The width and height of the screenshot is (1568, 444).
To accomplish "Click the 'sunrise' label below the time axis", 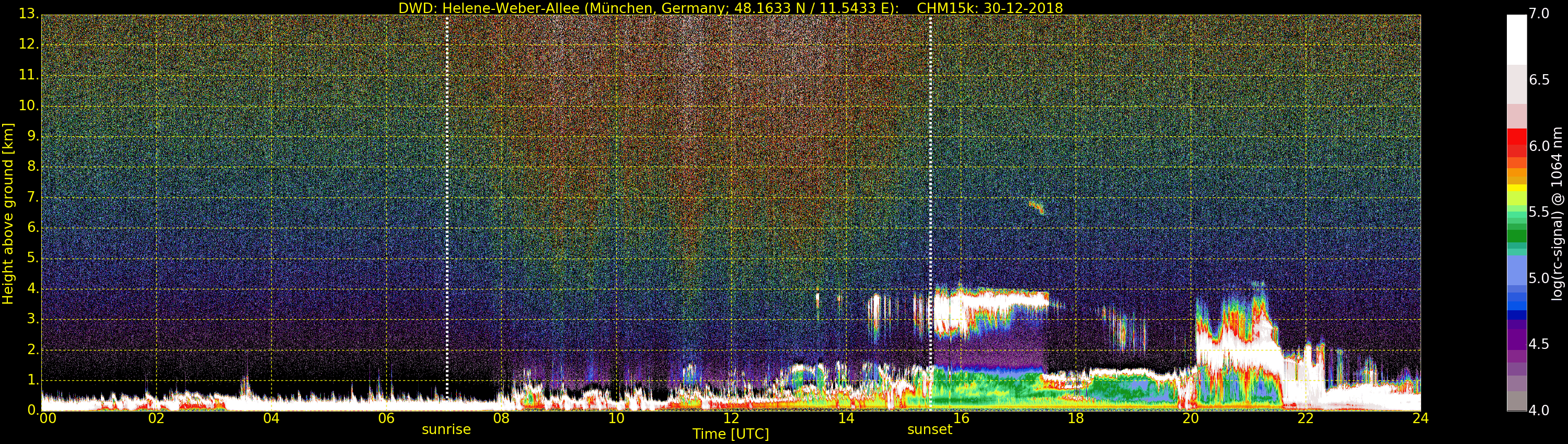I will tap(446, 429).
